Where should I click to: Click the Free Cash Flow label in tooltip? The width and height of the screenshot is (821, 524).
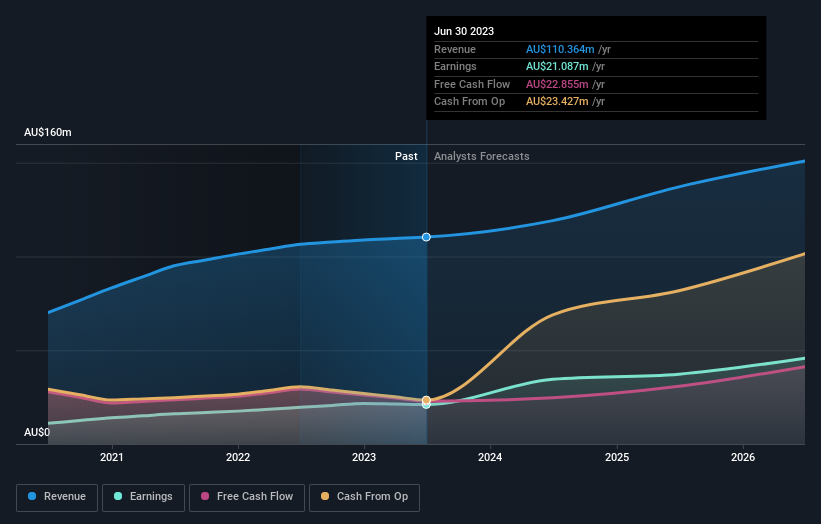pyautogui.click(x=472, y=84)
